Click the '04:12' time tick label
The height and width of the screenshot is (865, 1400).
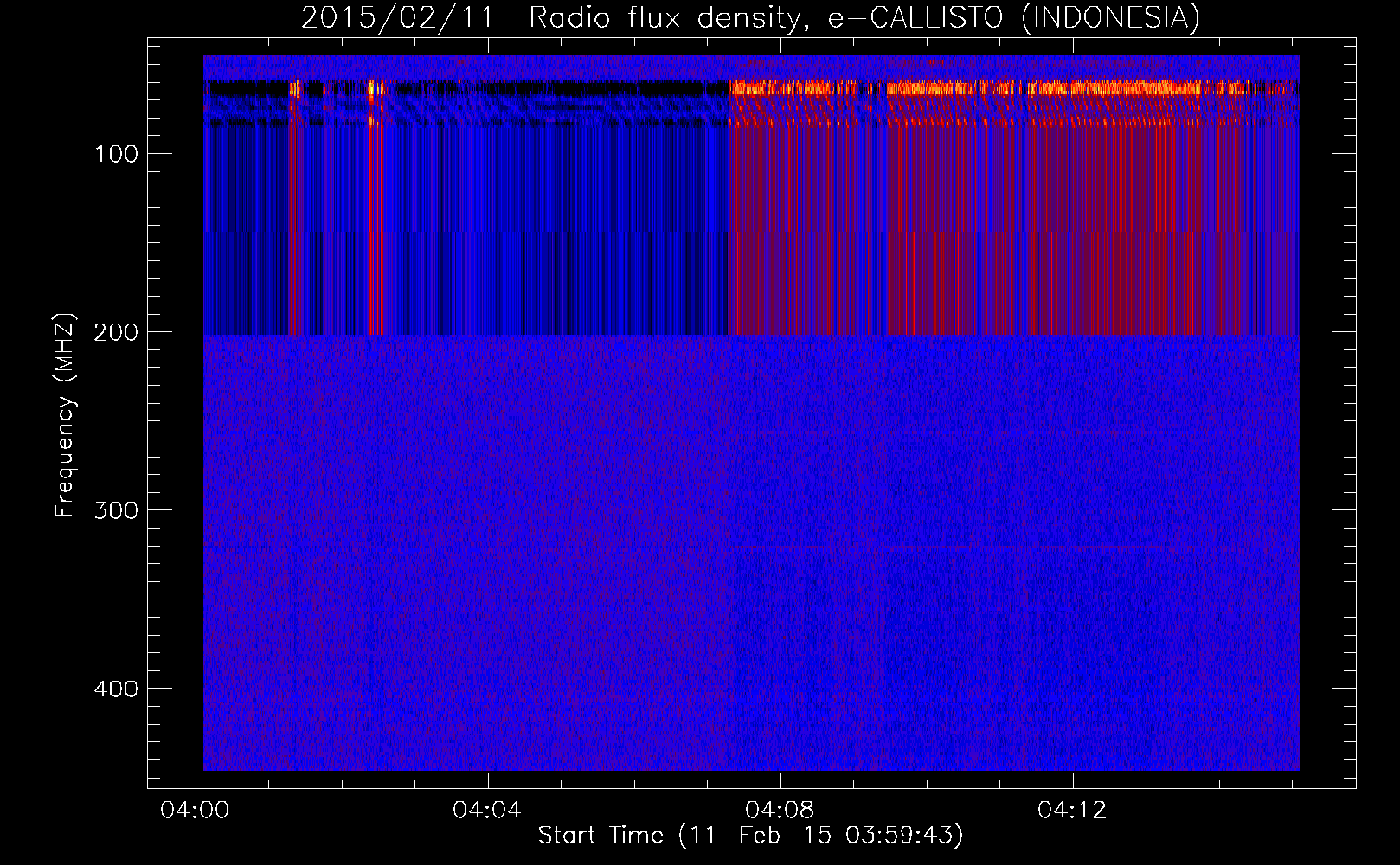pos(1072,811)
